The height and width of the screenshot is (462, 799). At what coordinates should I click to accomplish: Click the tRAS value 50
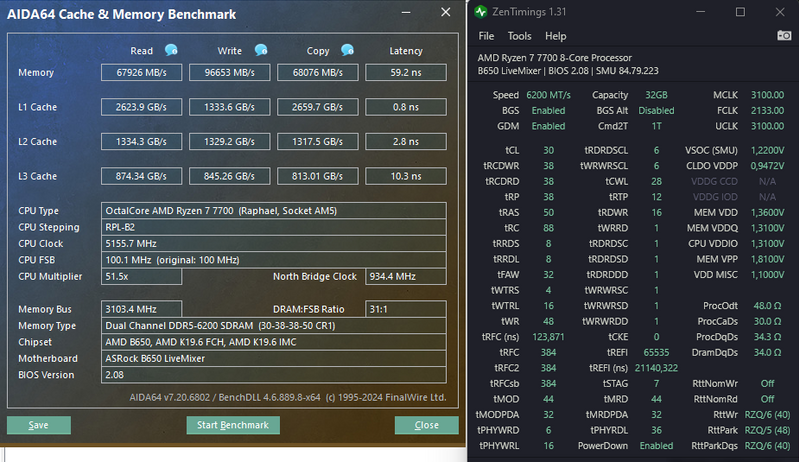548,212
